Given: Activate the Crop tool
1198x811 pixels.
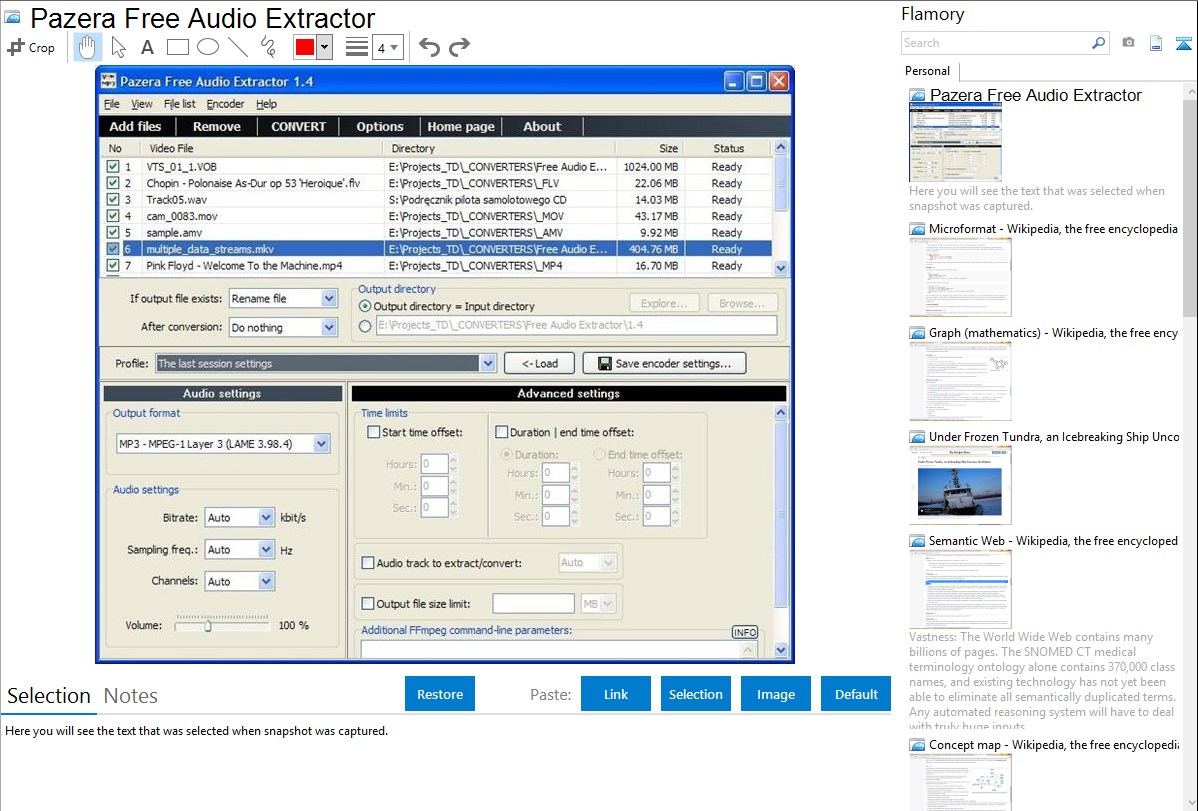Looking at the screenshot, I should (31, 47).
